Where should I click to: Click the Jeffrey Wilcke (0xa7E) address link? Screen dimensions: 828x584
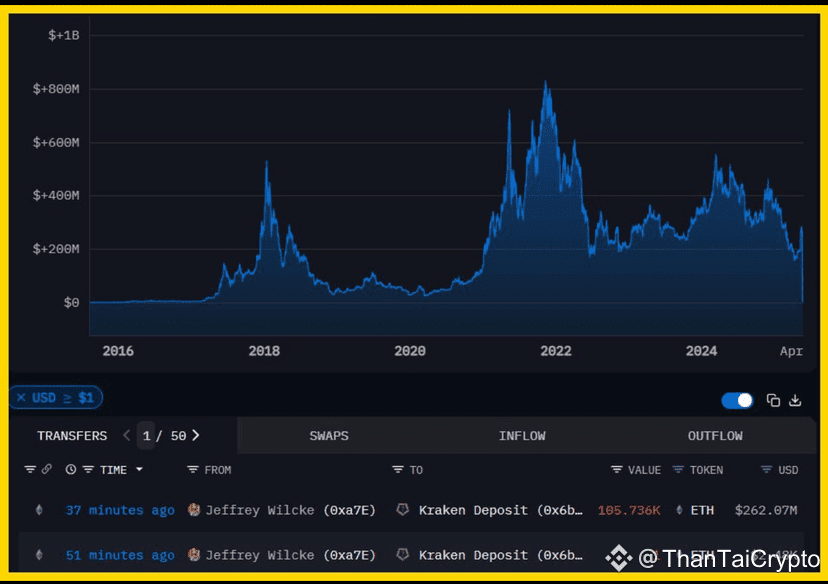tap(289, 510)
